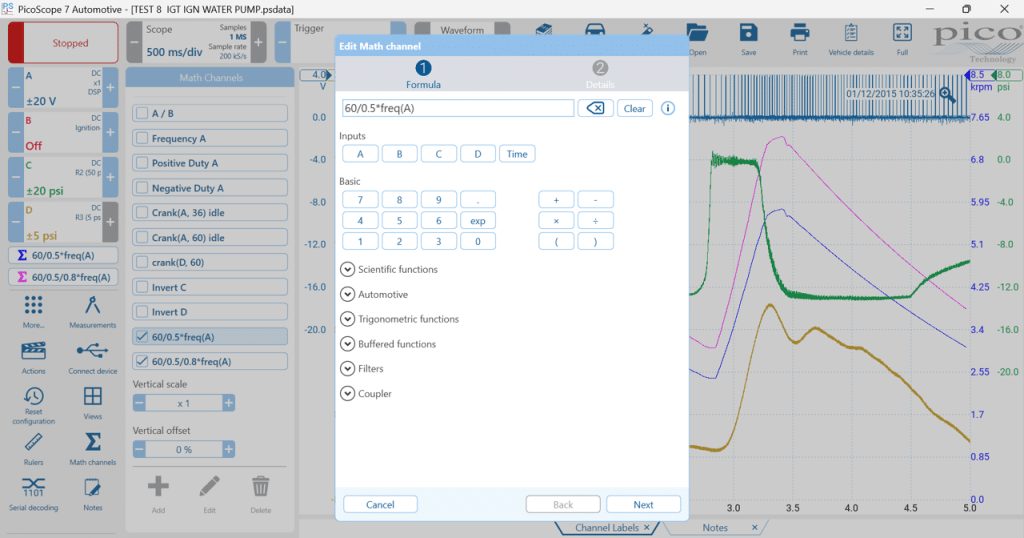Viewport: 1024px width, 538px height.
Task: Expand Scientific functions section
Action: pos(347,269)
